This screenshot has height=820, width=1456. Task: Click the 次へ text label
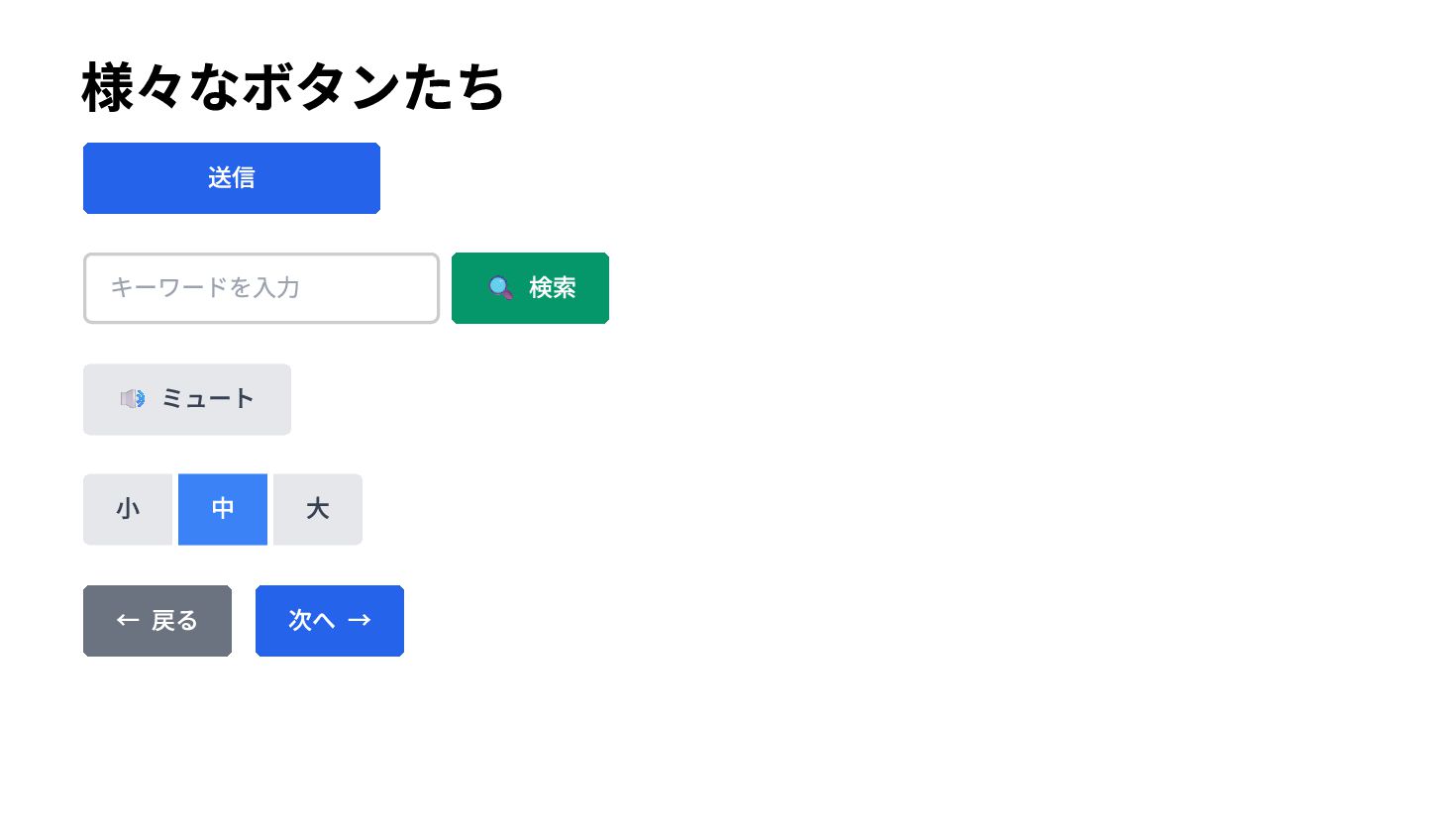pos(312,621)
